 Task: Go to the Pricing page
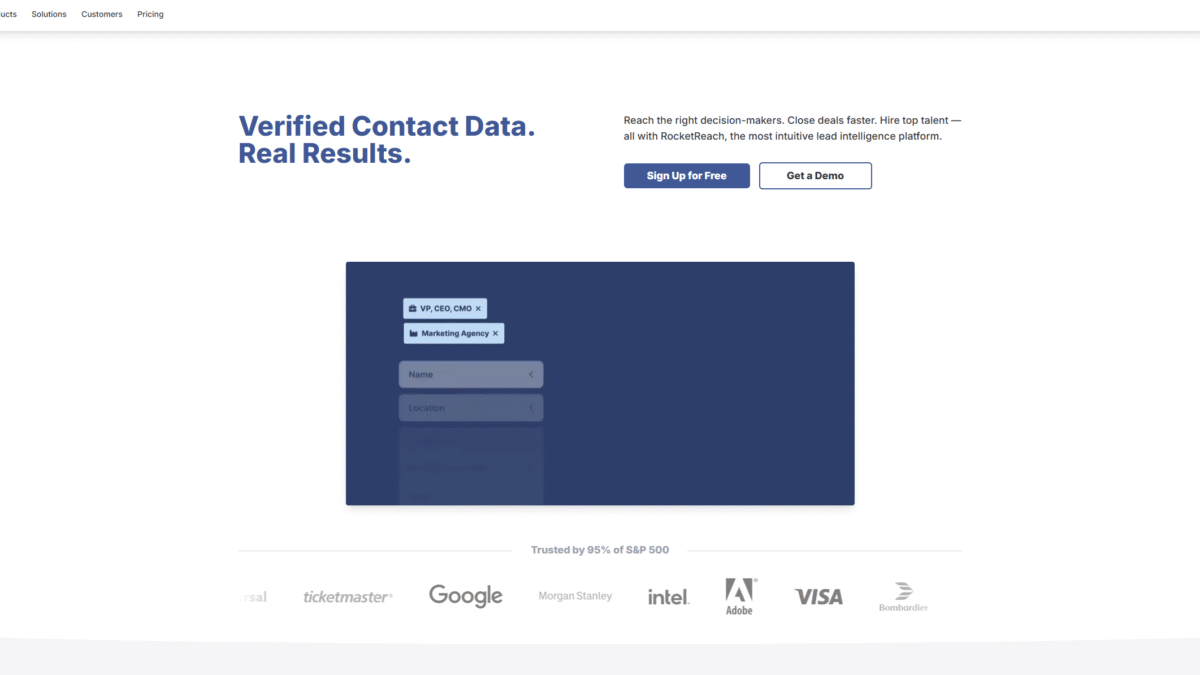(x=151, y=14)
